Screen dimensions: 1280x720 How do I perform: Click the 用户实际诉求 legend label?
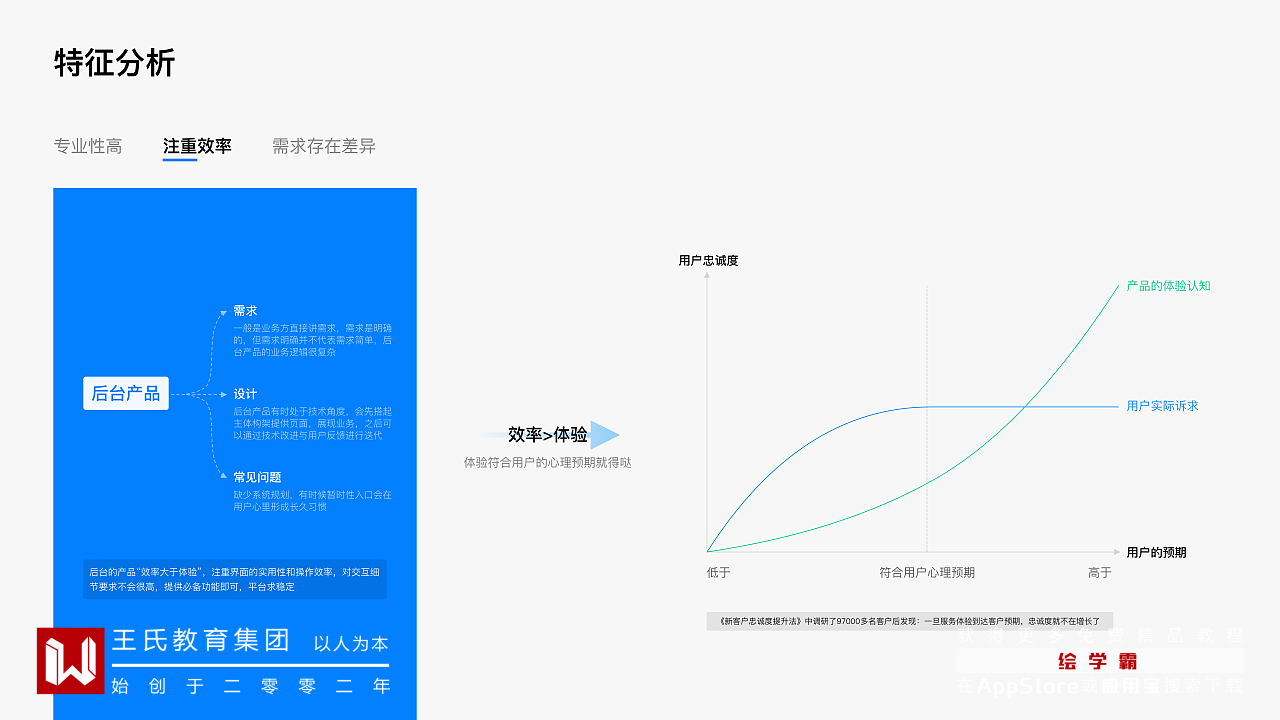1162,406
